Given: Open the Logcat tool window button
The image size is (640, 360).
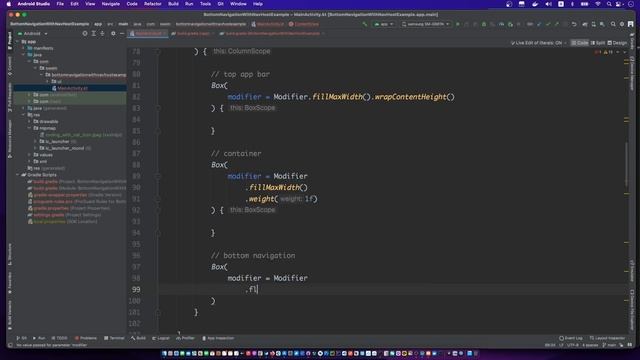Looking at the screenshot, I should [x=161, y=338].
